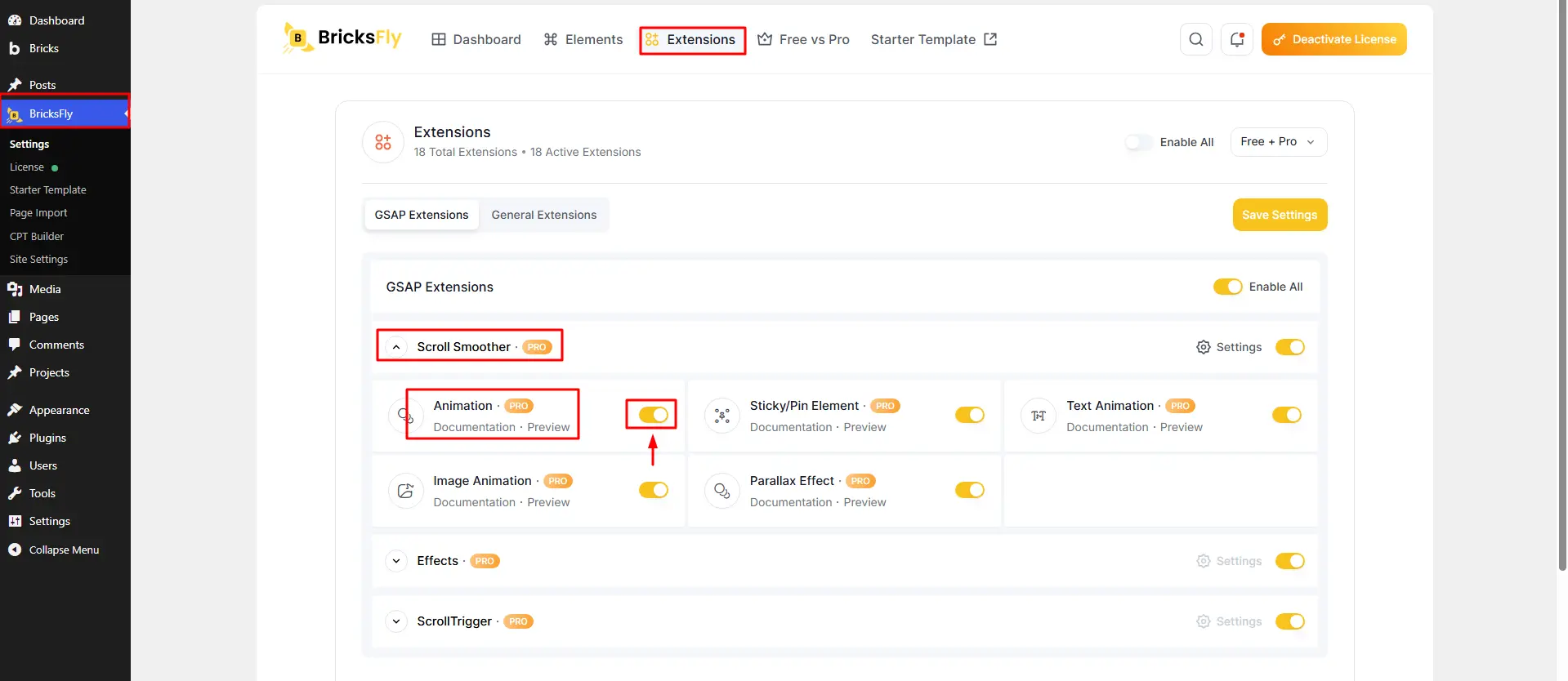Toggle the top Enable All switch
This screenshot has height=681, width=1568.
pyautogui.click(x=1138, y=142)
